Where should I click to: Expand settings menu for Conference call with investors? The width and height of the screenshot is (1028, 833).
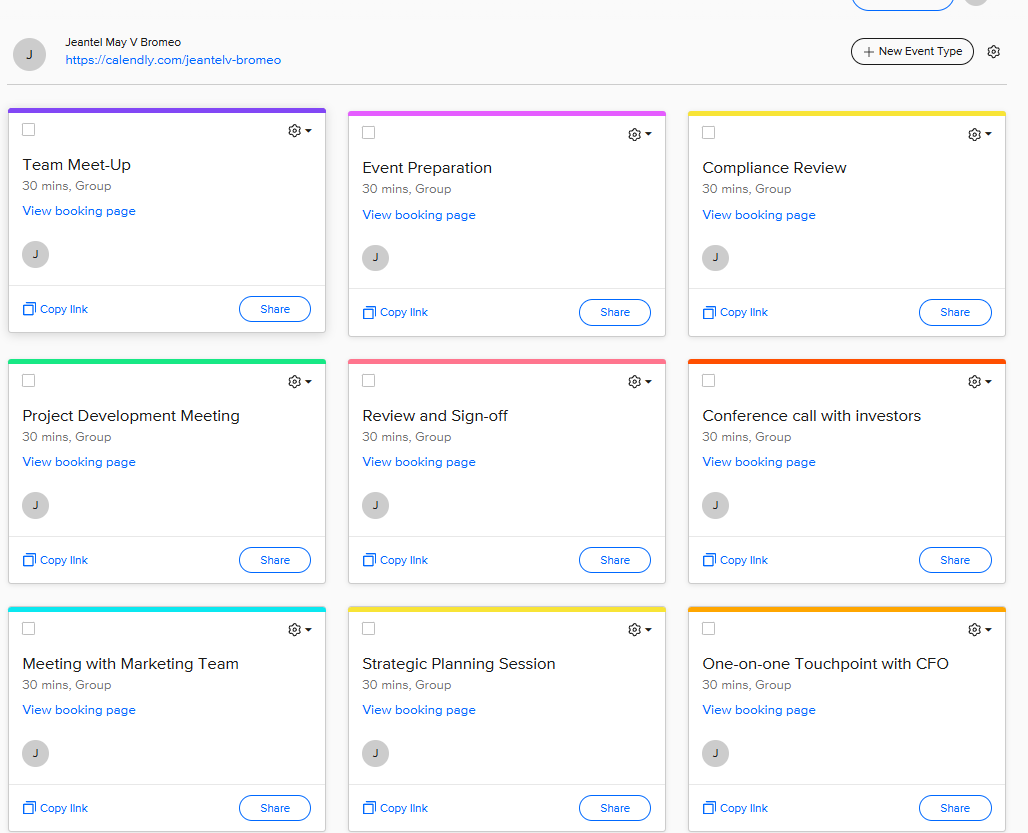pyautogui.click(x=979, y=381)
